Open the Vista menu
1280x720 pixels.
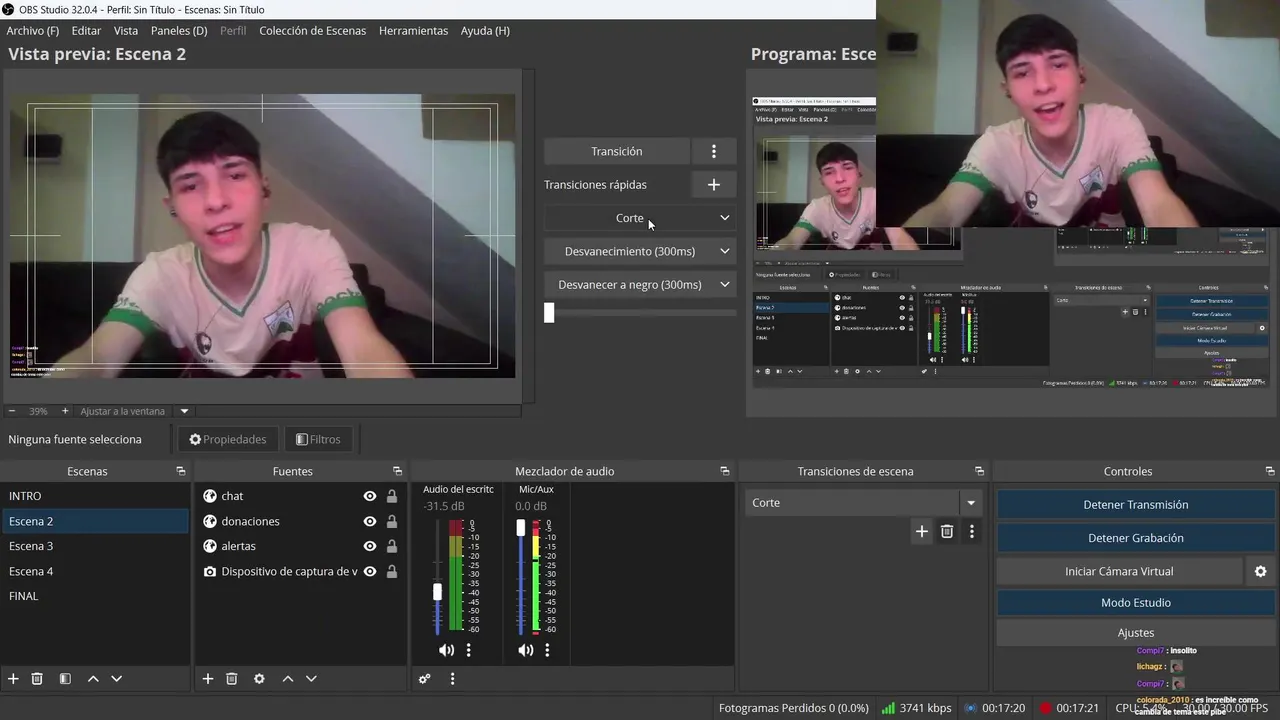[126, 31]
